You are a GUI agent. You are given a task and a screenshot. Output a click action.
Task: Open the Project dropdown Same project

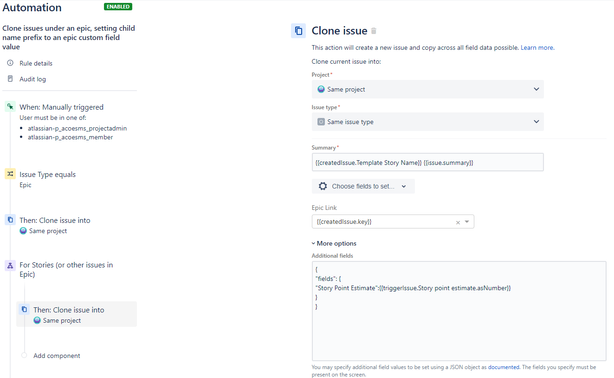tap(428, 89)
